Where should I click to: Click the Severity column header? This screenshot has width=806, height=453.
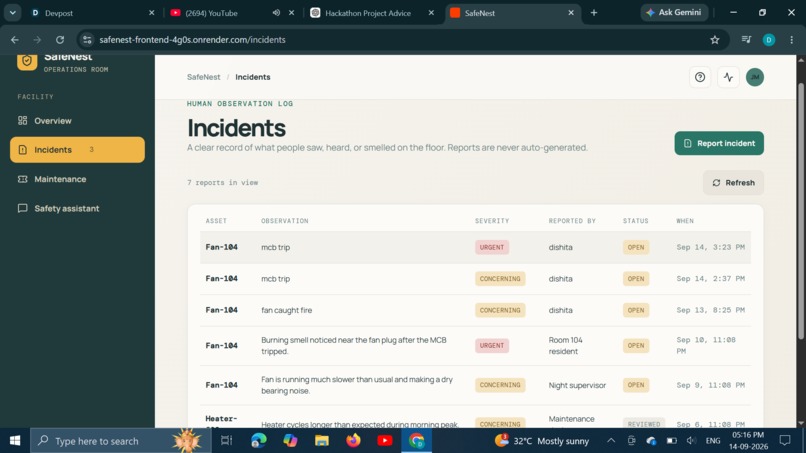tap(492, 221)
